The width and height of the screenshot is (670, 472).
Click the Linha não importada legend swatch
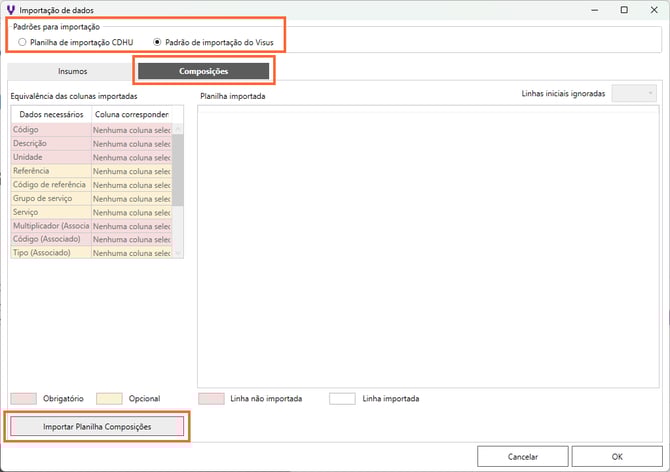click(x=211, y=398)
